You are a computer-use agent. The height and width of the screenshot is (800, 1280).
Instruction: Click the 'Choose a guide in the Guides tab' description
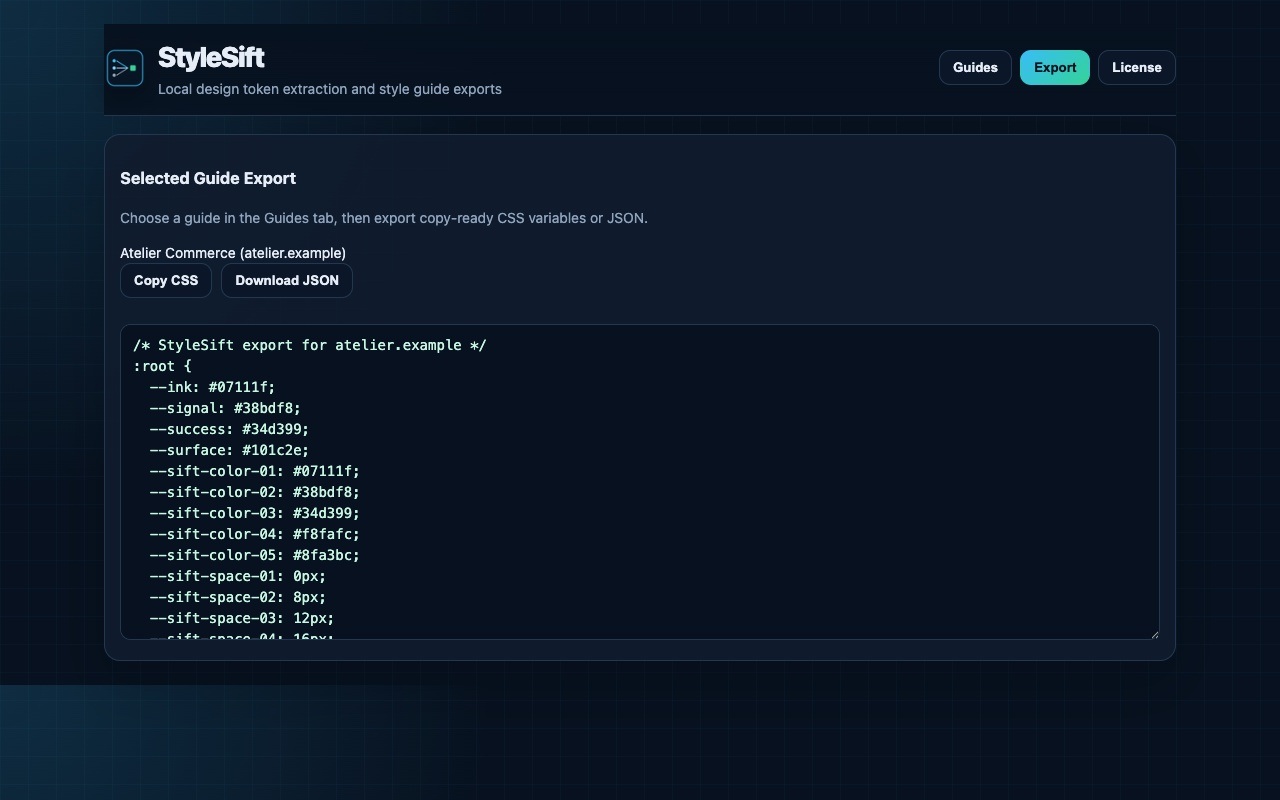[384, 218]
